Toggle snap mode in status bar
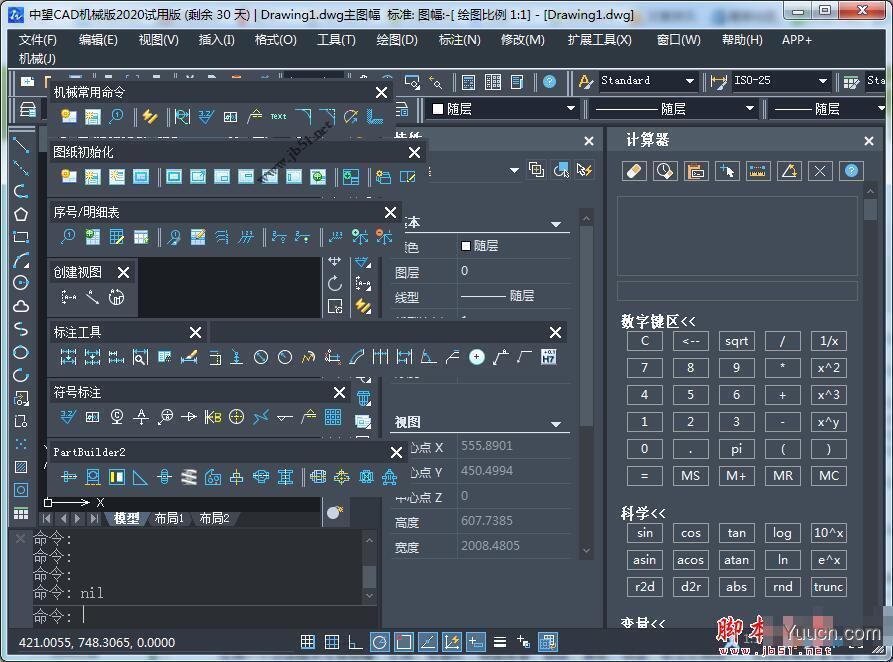Viewport: 893px width, 662px height. tap(308, 642)
